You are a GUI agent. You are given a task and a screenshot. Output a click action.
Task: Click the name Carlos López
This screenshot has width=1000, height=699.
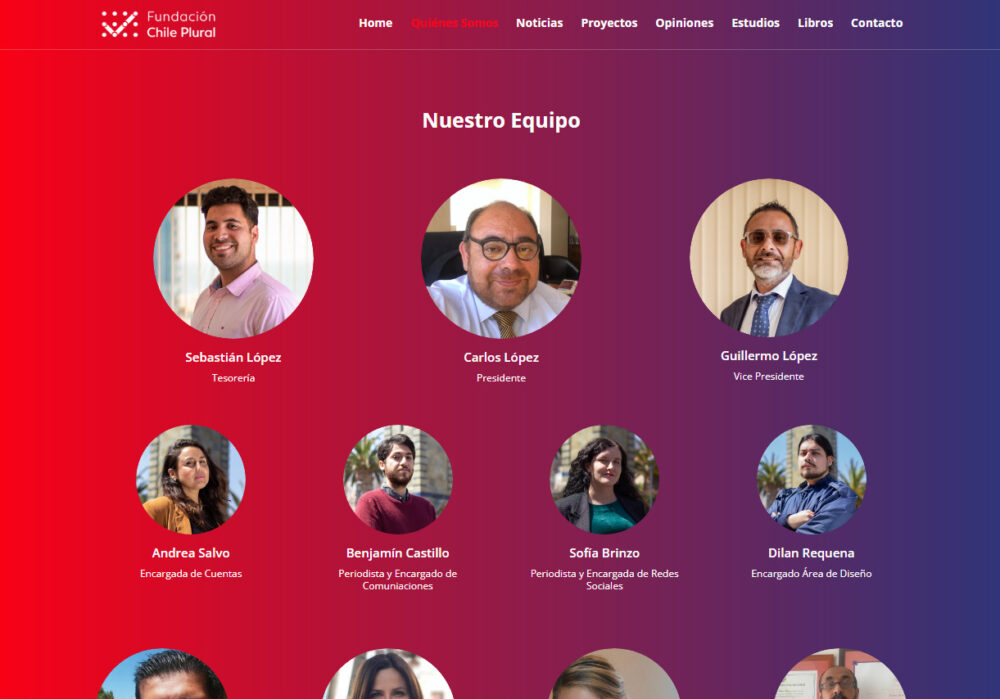coord(501,357)
